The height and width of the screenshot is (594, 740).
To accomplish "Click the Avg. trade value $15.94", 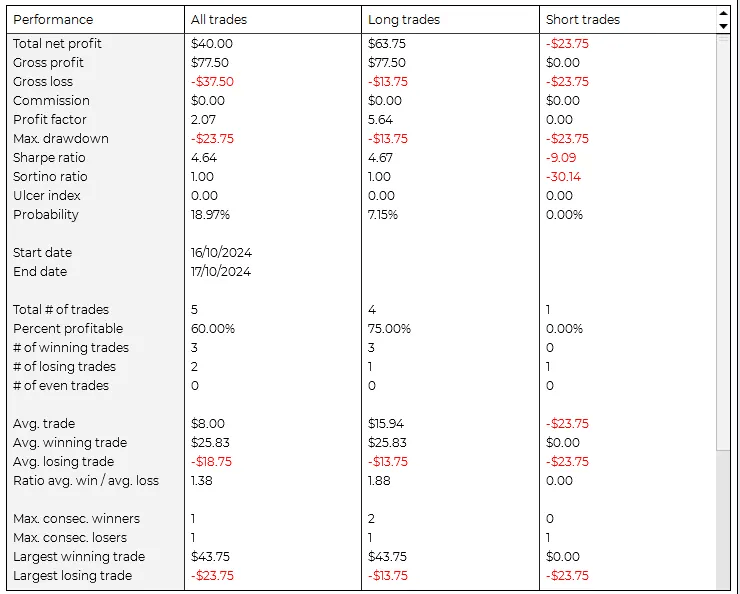I will click(x=386, y=423).
